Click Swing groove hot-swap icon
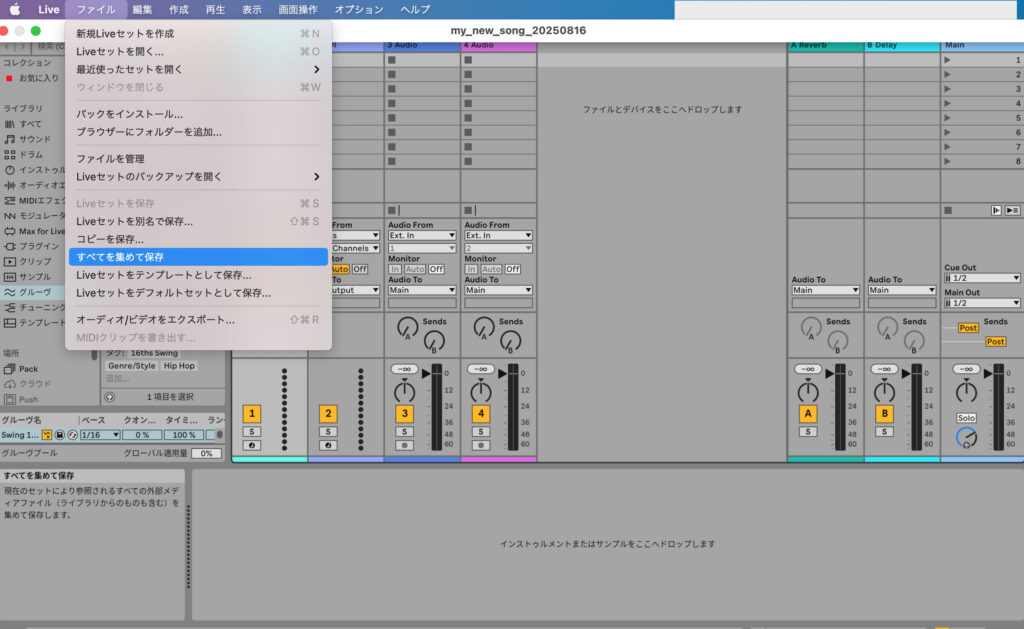 46,435
